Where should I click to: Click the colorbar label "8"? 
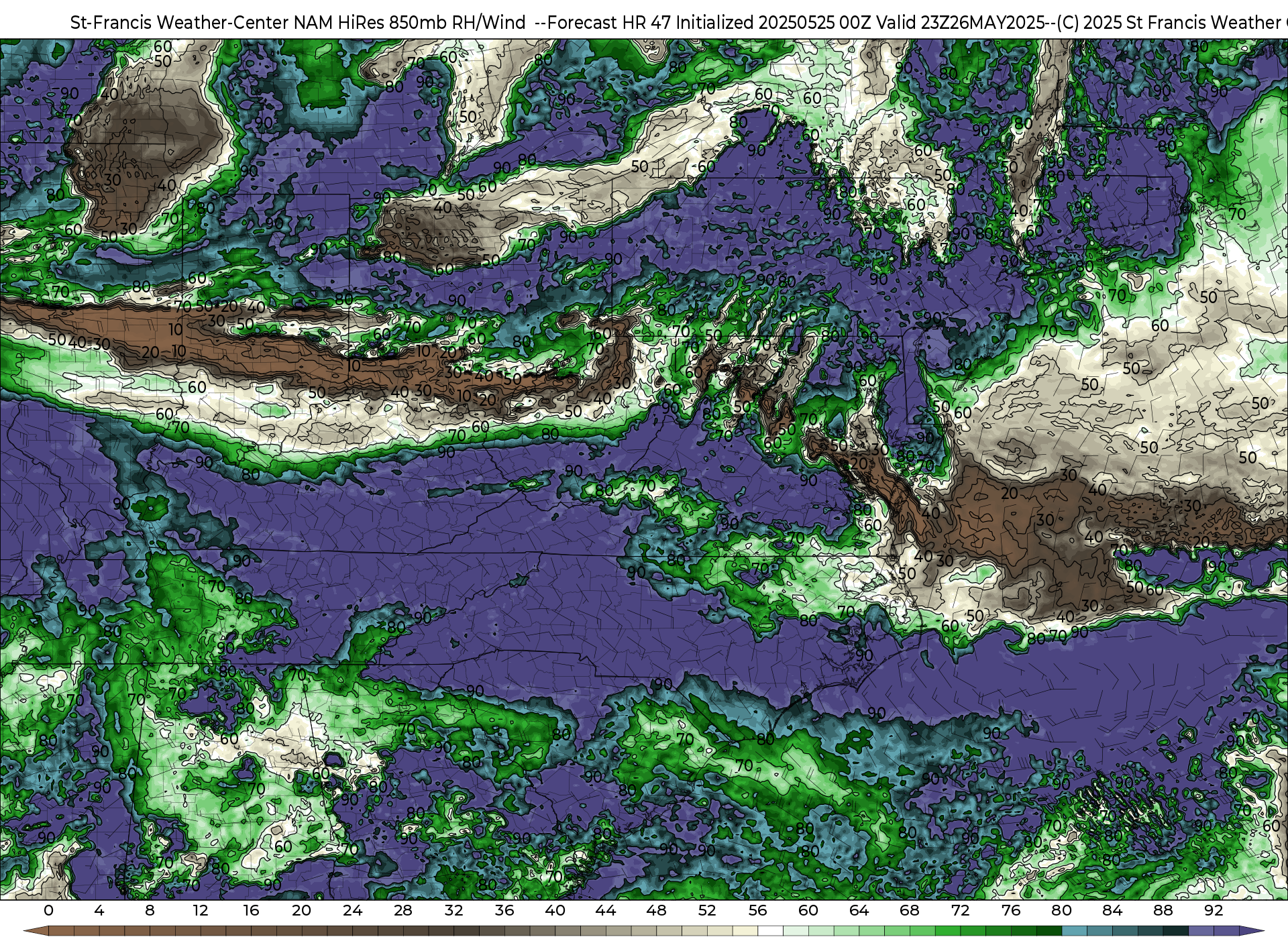(x=150, y=910)
